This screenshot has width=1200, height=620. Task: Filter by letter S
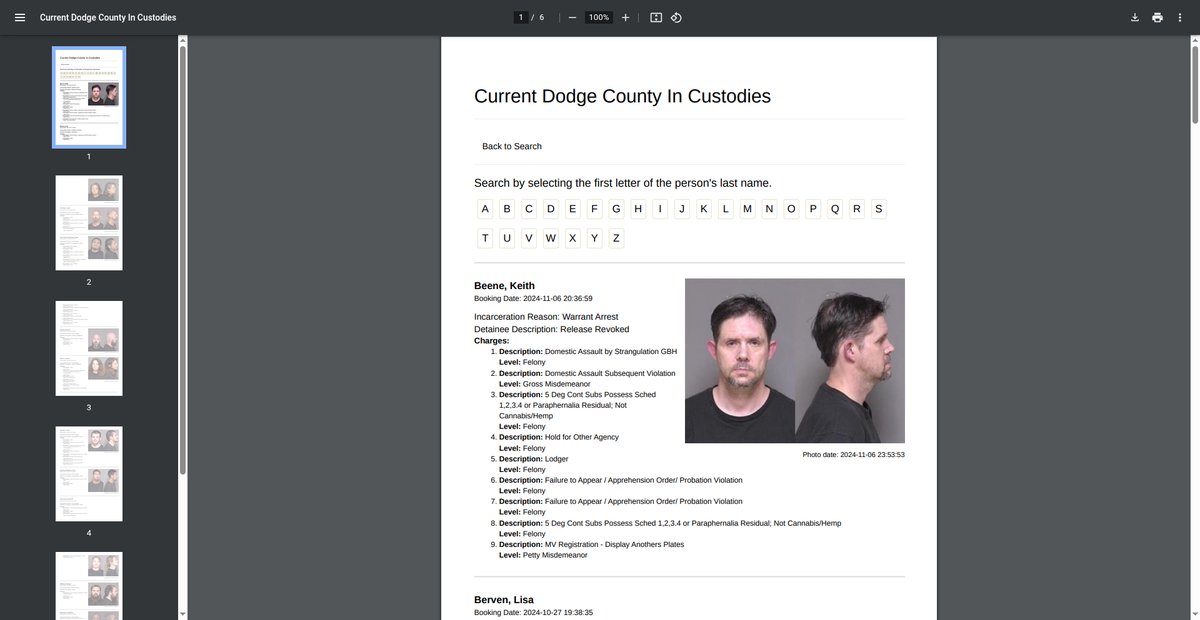[879, 209]
